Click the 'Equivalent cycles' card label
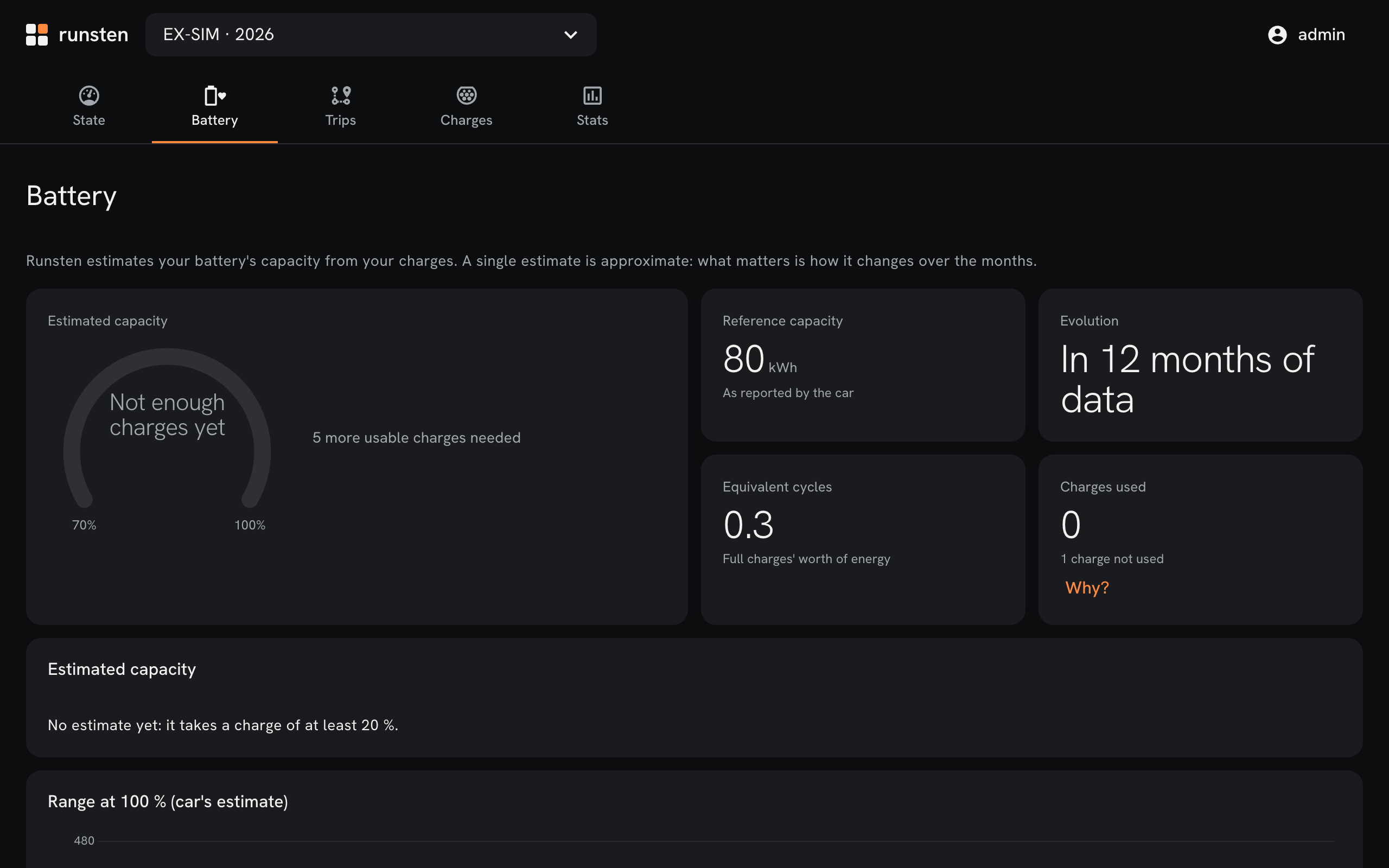This screenshot has width=1389, height=868. [777, 487]
